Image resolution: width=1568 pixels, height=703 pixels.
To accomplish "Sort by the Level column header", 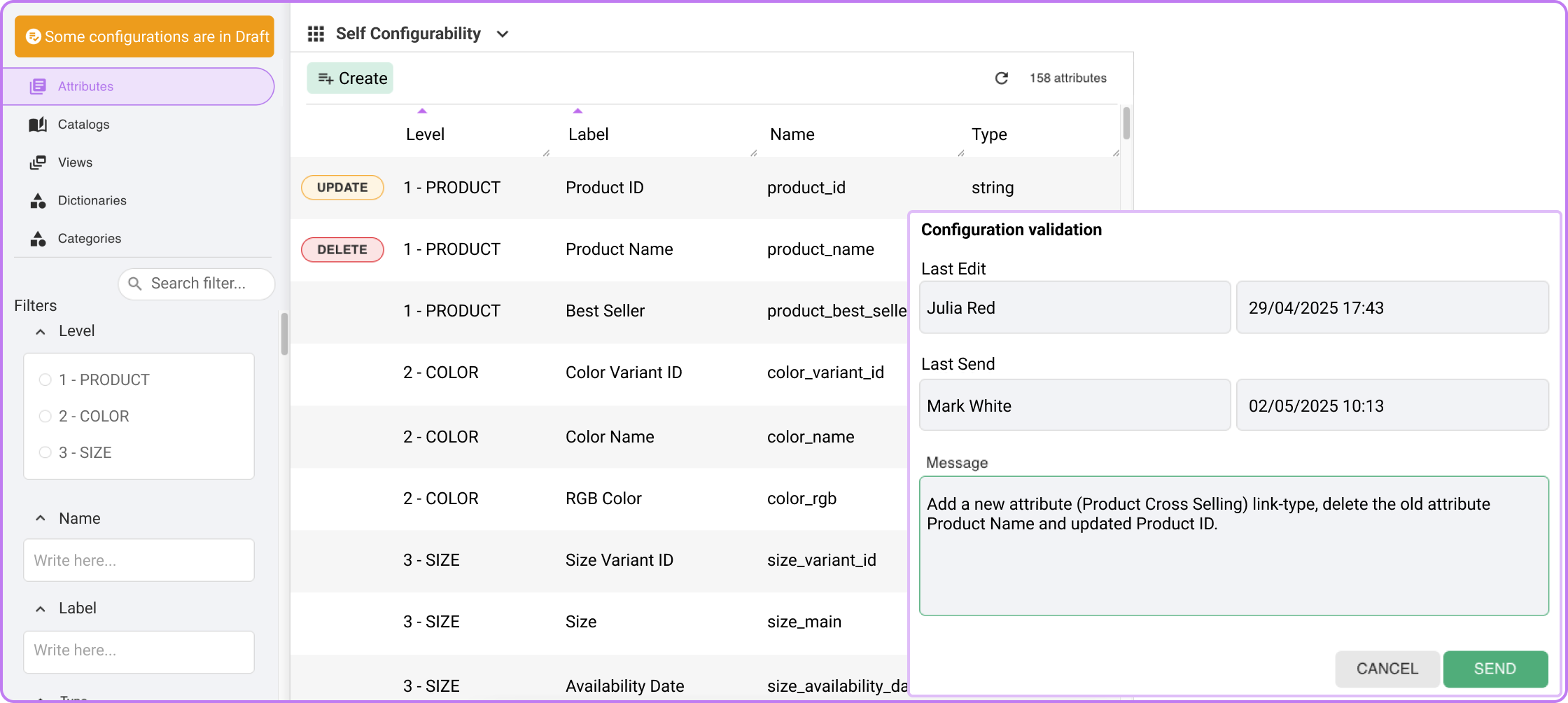I will coord(425,134).
